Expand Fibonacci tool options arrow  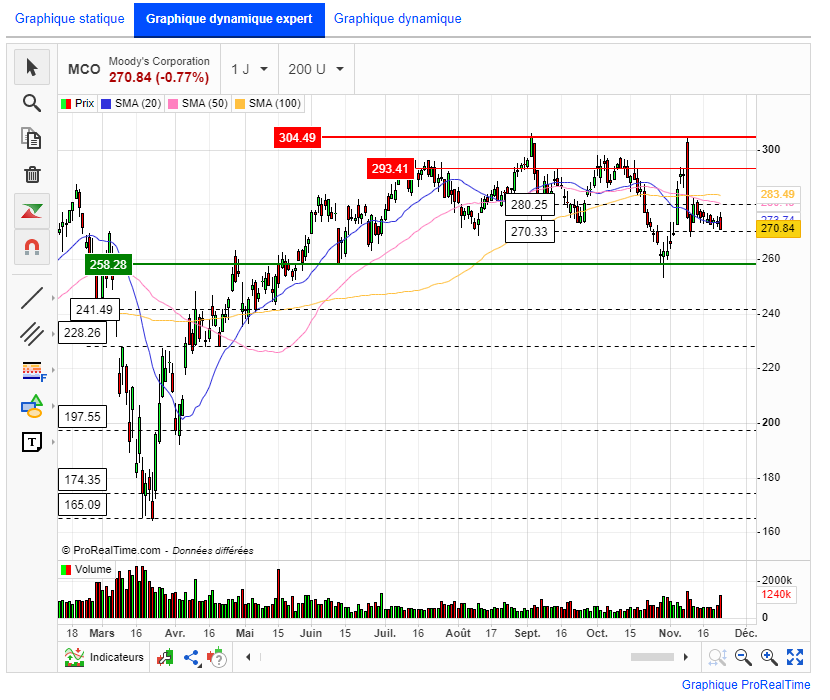pyautogui.click(x=53, y=370)
